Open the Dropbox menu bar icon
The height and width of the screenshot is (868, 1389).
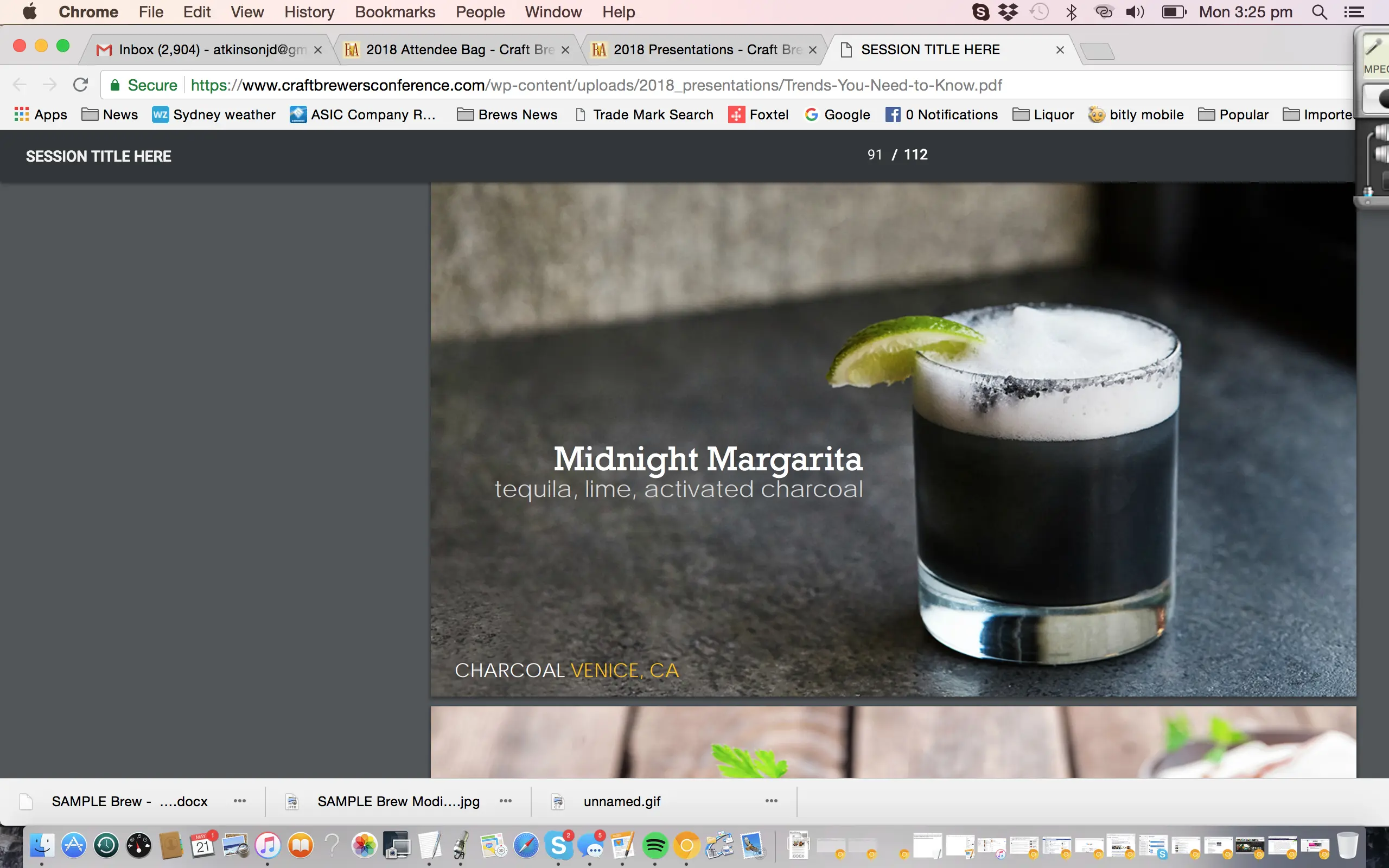coord(1008,12)
